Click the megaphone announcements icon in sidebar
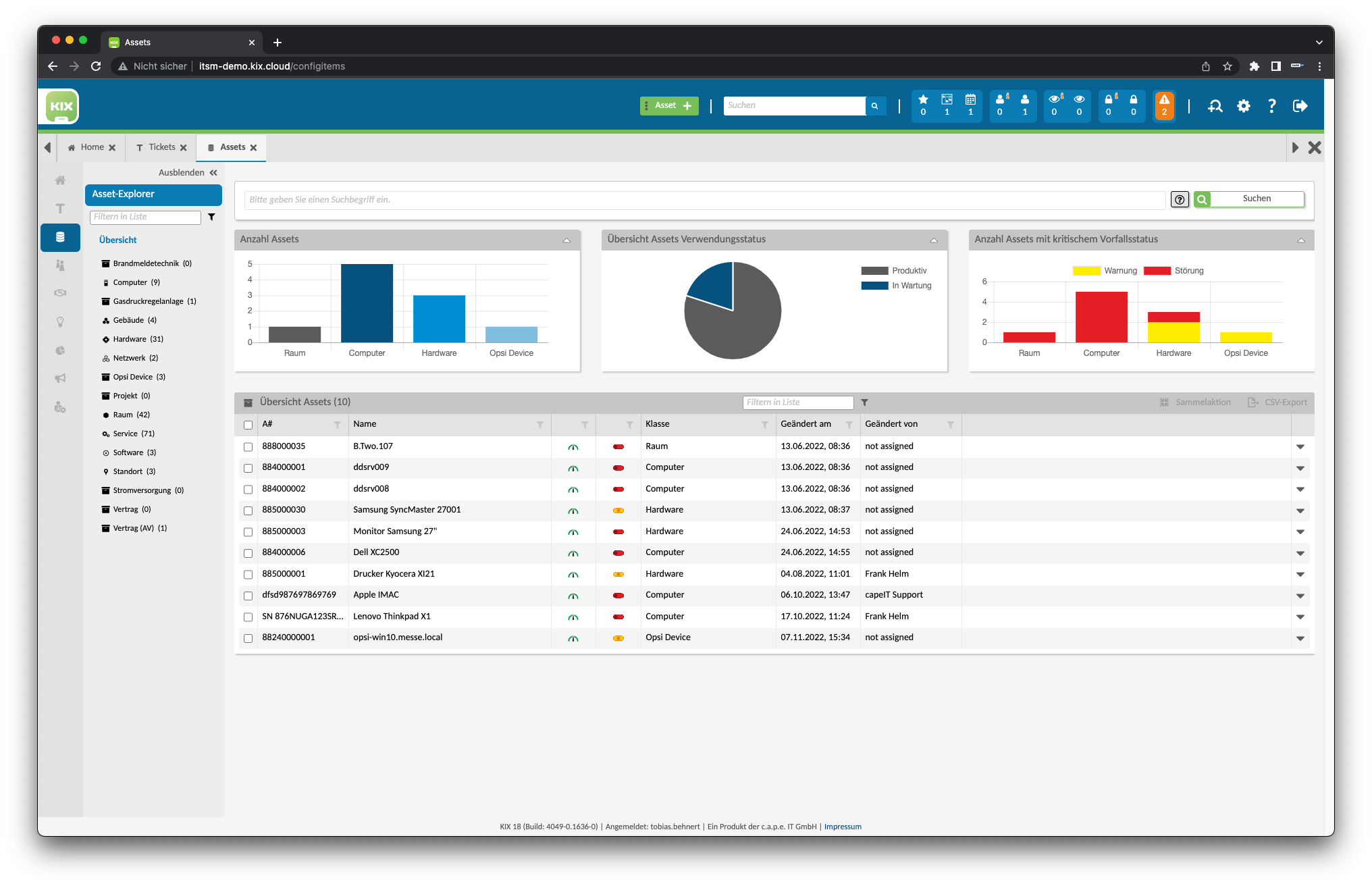 tap(60, 378)
